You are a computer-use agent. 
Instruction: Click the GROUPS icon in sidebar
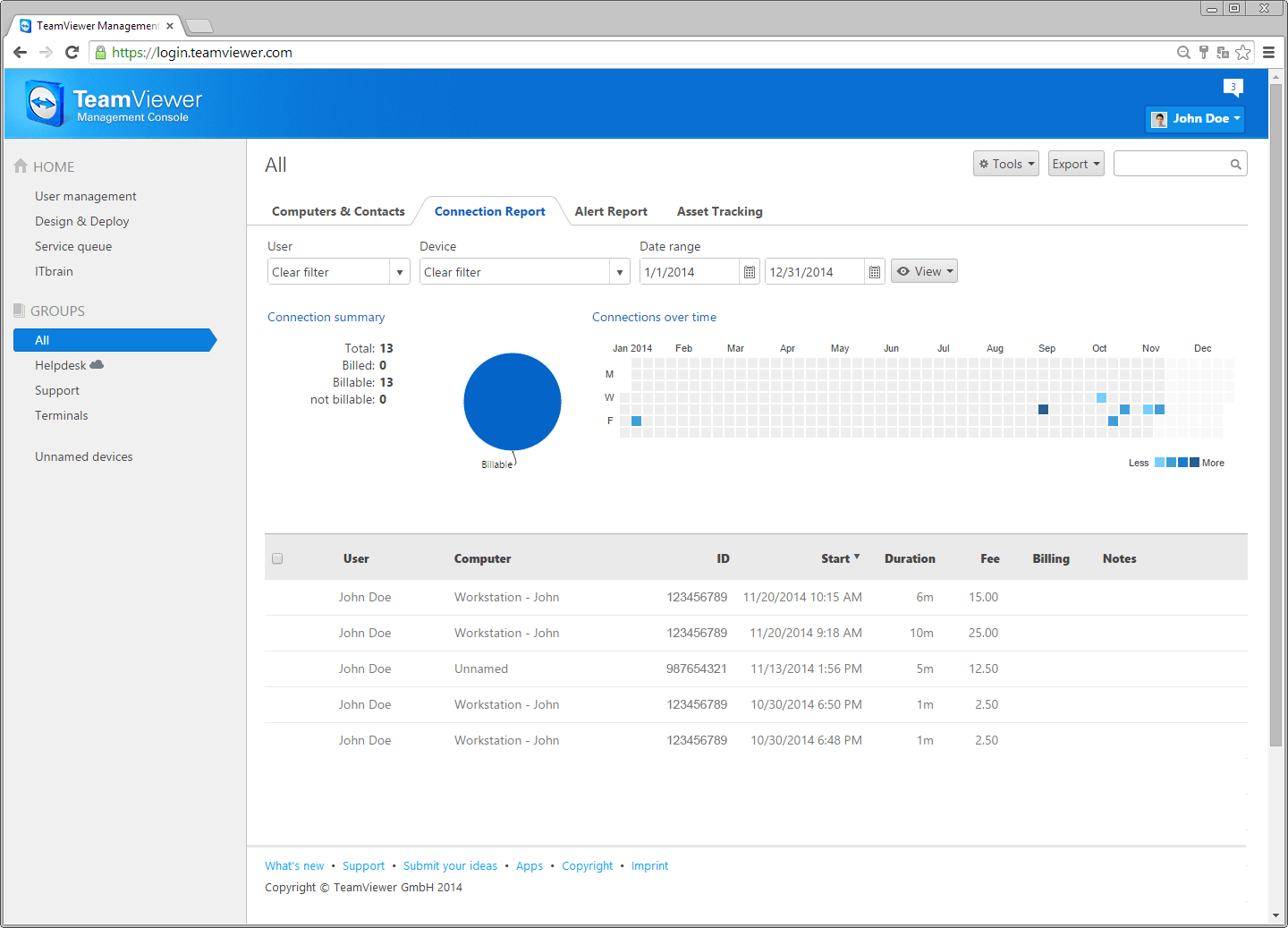coord(19,311)
